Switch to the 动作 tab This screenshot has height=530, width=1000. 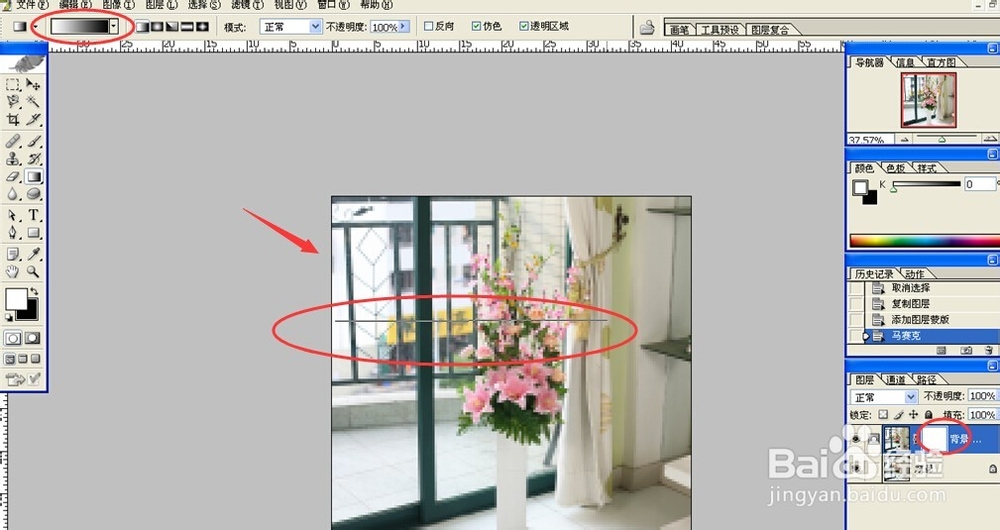point(915,274)
